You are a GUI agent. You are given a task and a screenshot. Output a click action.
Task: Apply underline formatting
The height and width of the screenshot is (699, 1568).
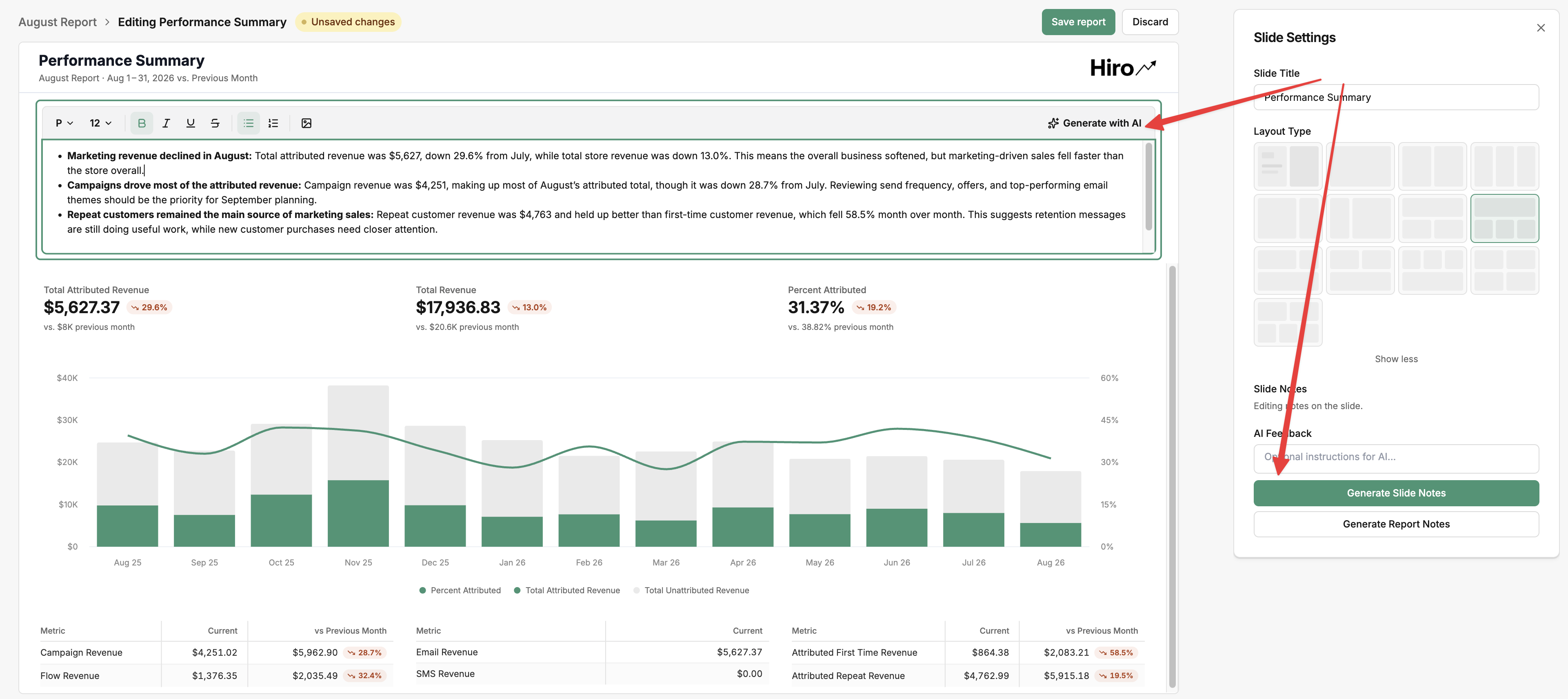tap(191, 123)
